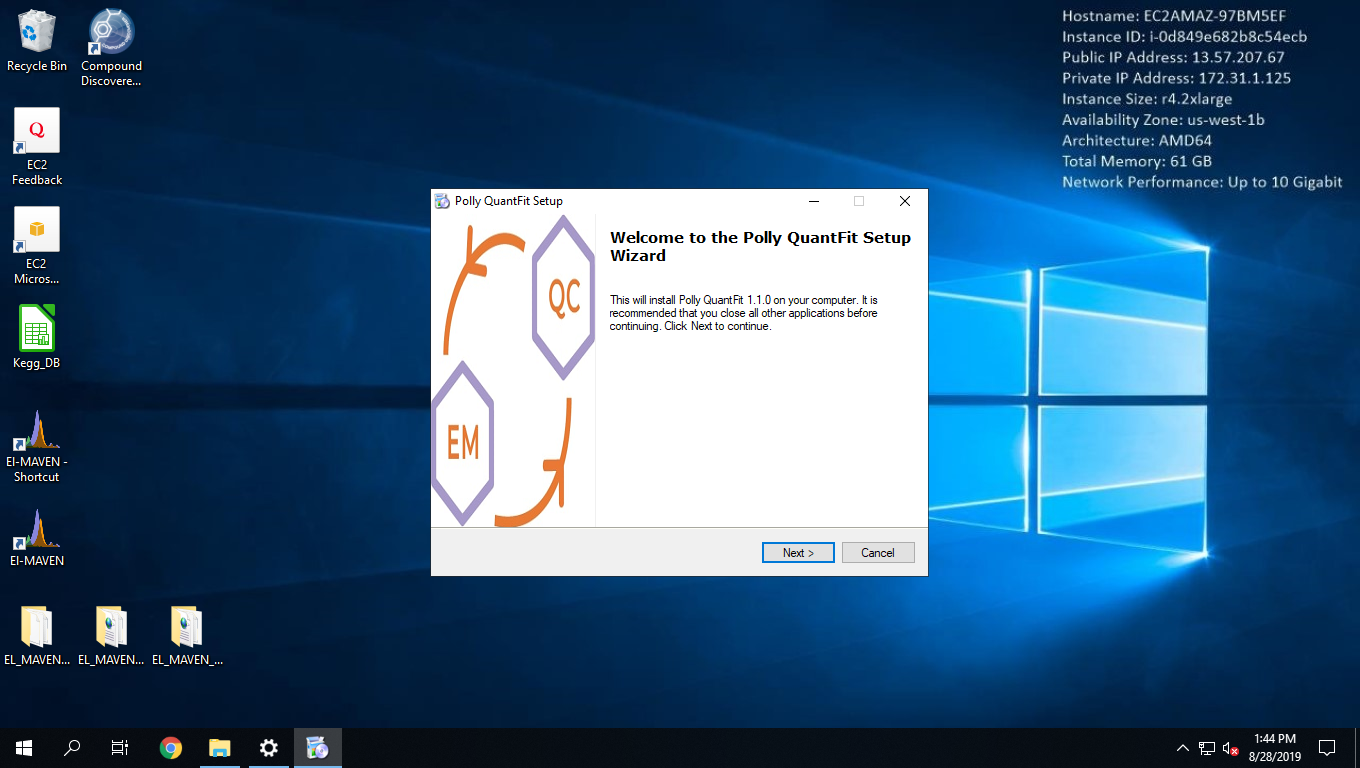Screen dimensions: 1360x768
Task: Click the 'Hostname: EC2AMAZ-97BM5EF' desktop text
Action: click(x=1174, y=16)
